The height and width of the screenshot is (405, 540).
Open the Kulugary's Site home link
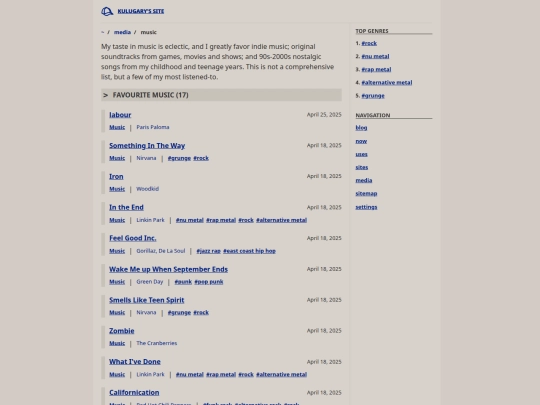point(141,11)
